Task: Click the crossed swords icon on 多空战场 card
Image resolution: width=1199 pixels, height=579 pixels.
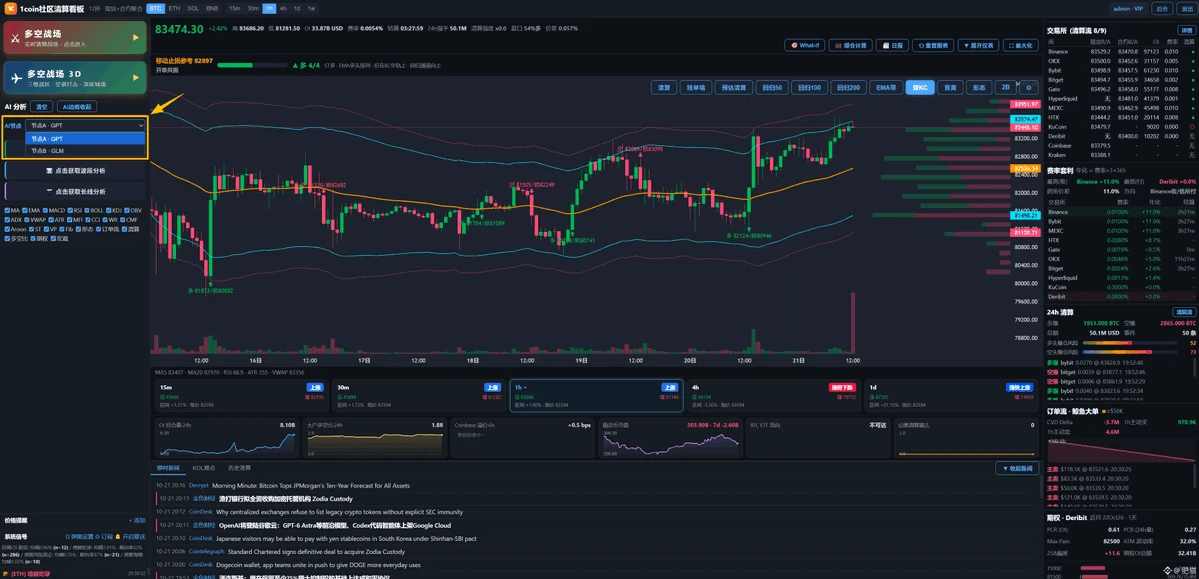Action: 15,37
